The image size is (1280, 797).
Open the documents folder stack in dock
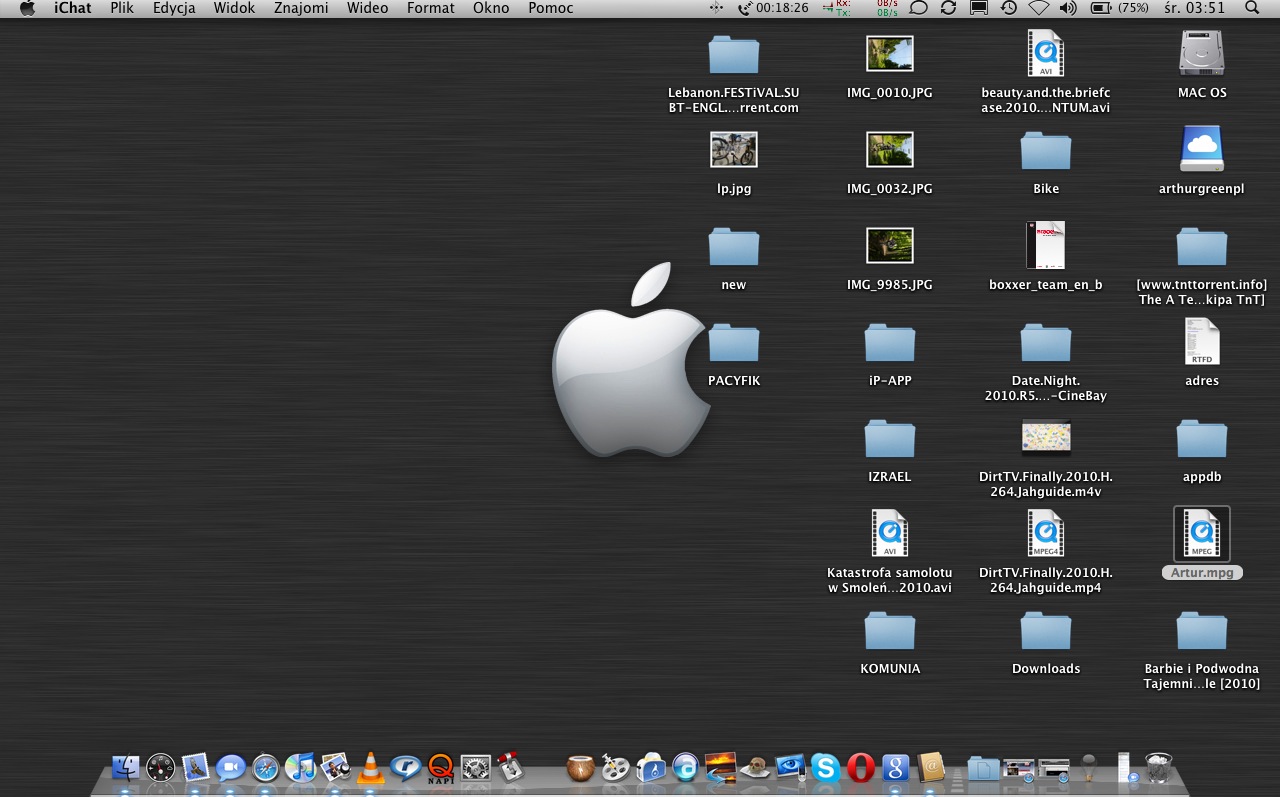click(x=984, y=767)
